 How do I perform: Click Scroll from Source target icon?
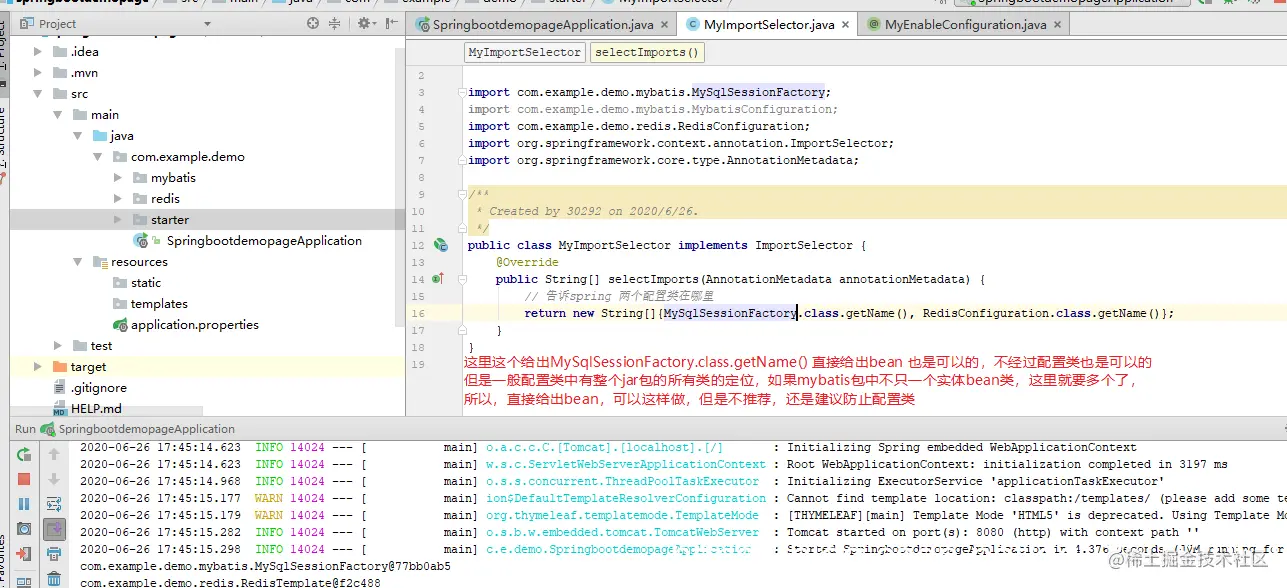click(x=313, y=23)
